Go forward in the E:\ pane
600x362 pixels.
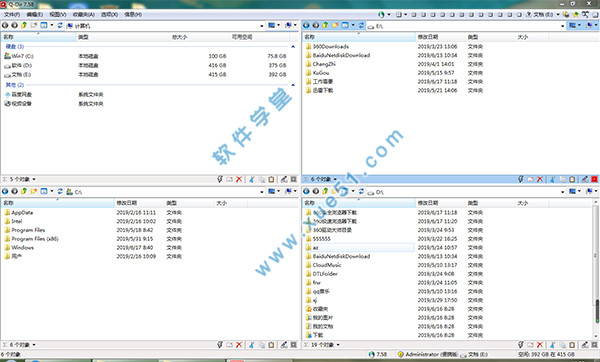tap(316, 25)
